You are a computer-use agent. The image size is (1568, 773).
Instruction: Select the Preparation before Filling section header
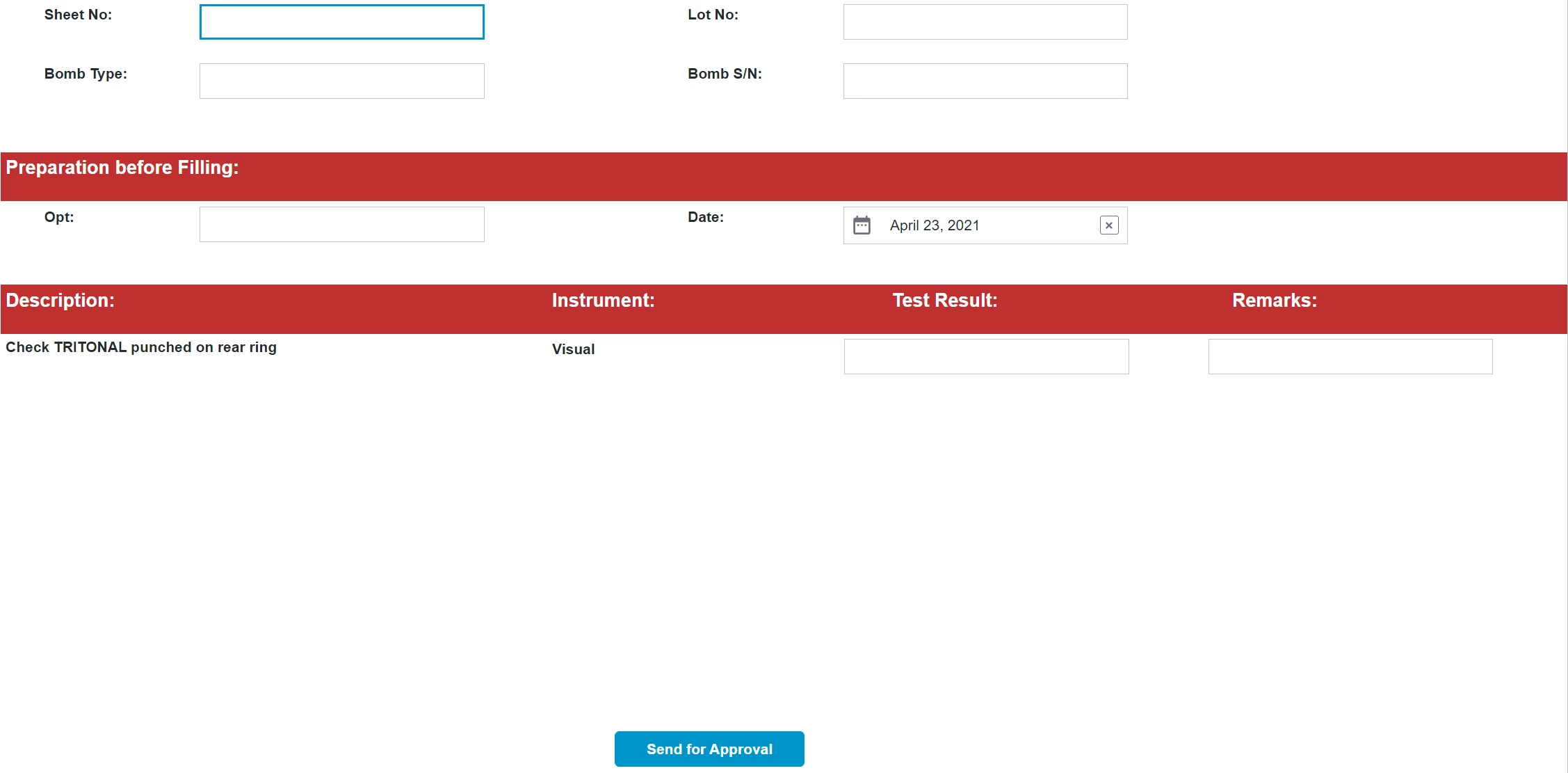122,168
